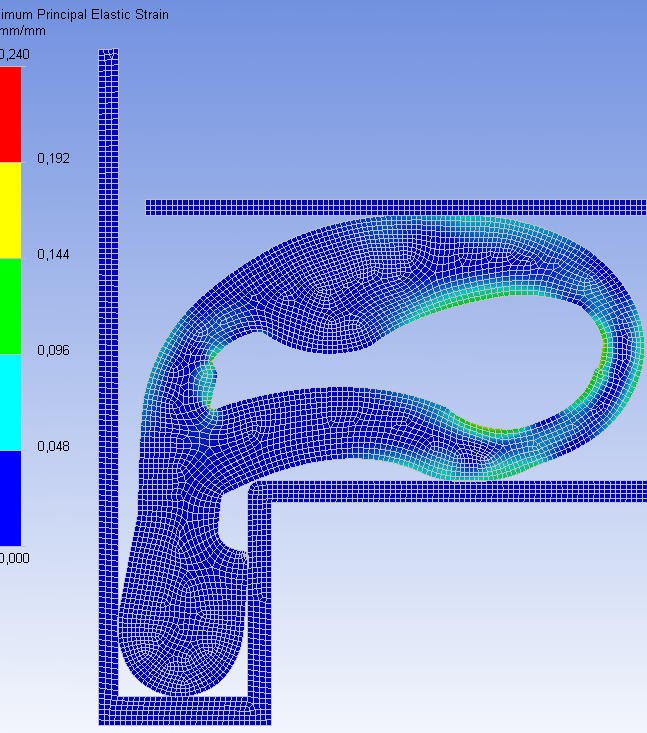Viewport: 647px width, 733px height.
Task: Click the lower right horizontal ledge mesh
Action: 450,491
